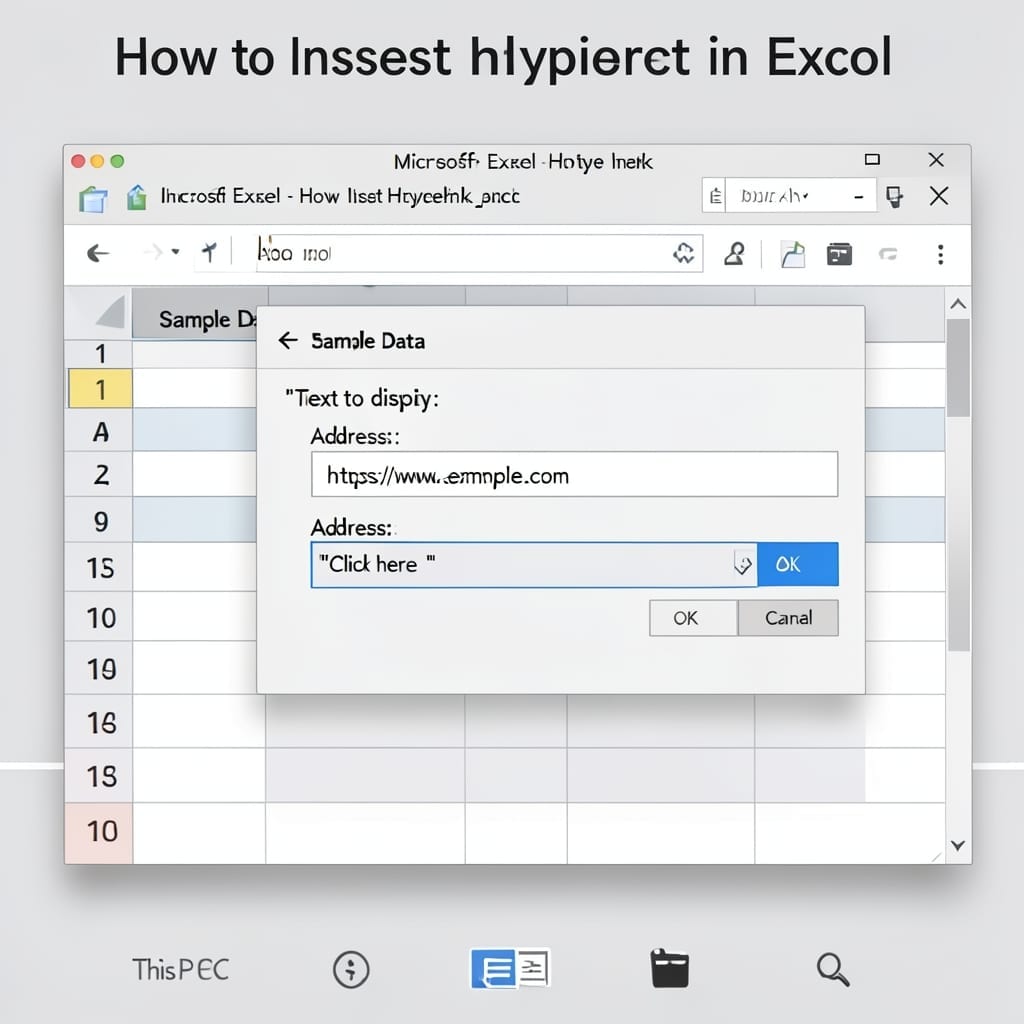Open the history dropdown next to the forward arrow
This screenshot has width=1024, height=1024.
pos(176,251)
